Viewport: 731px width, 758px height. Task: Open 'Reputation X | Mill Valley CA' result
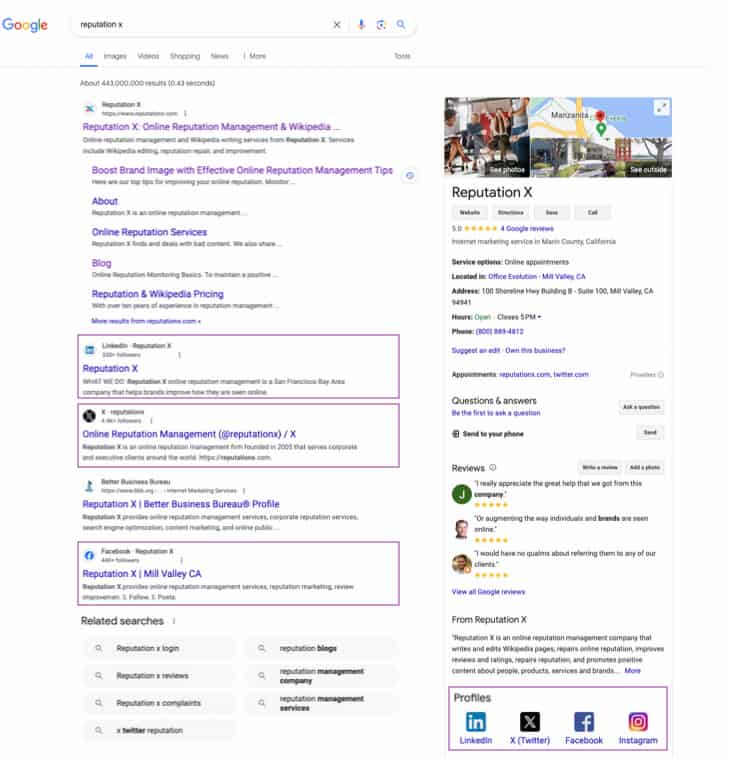point(142,573)
